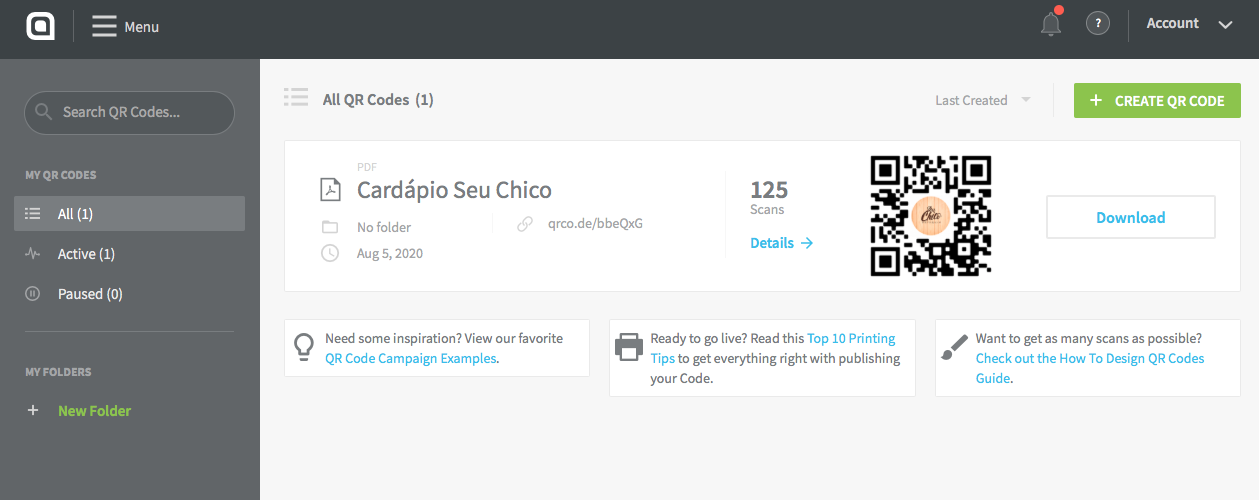This screenshot has height=500, width=1259.
Task: Open the Details link under 125 Scans
Action: pos(782,243)
